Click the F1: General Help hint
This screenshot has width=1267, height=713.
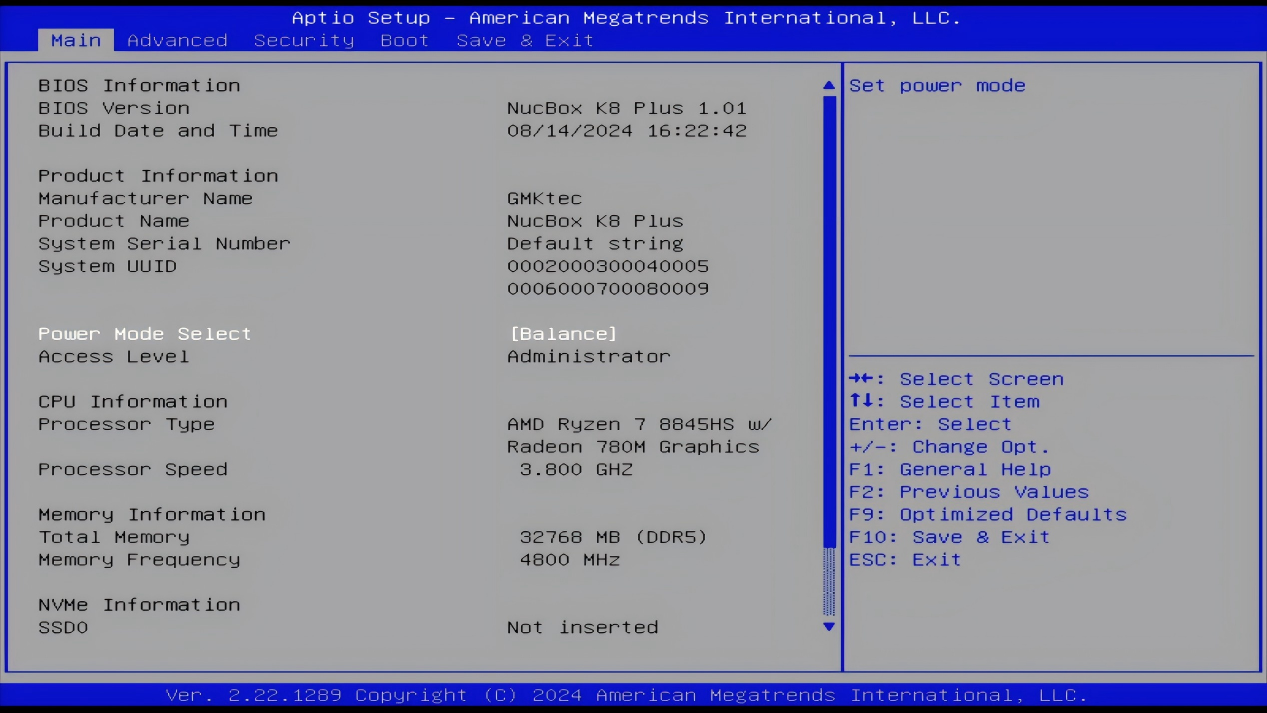tap(949, 470)
